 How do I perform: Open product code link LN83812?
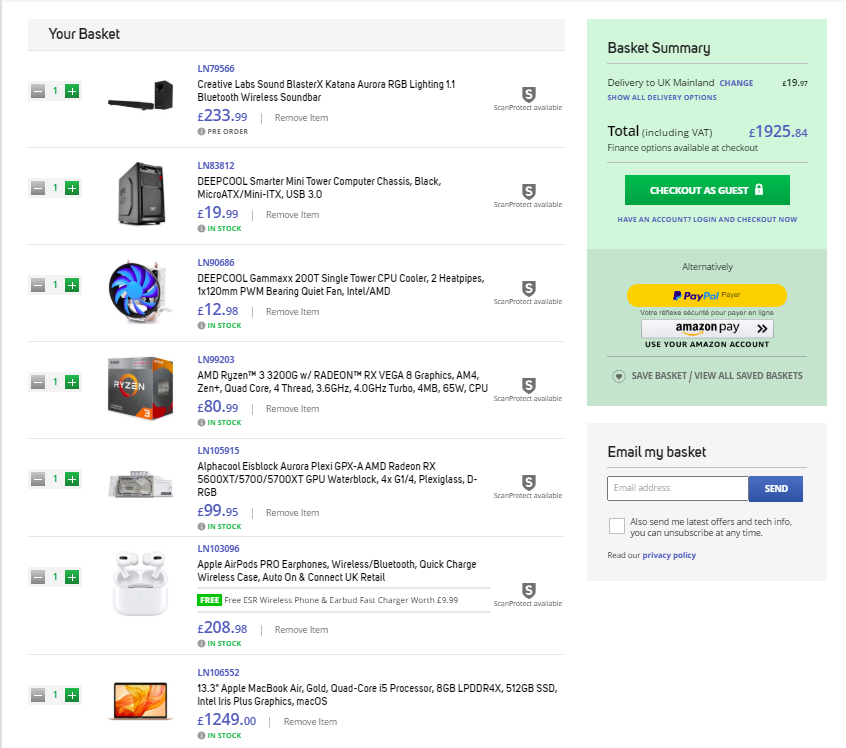coord(216,166)
